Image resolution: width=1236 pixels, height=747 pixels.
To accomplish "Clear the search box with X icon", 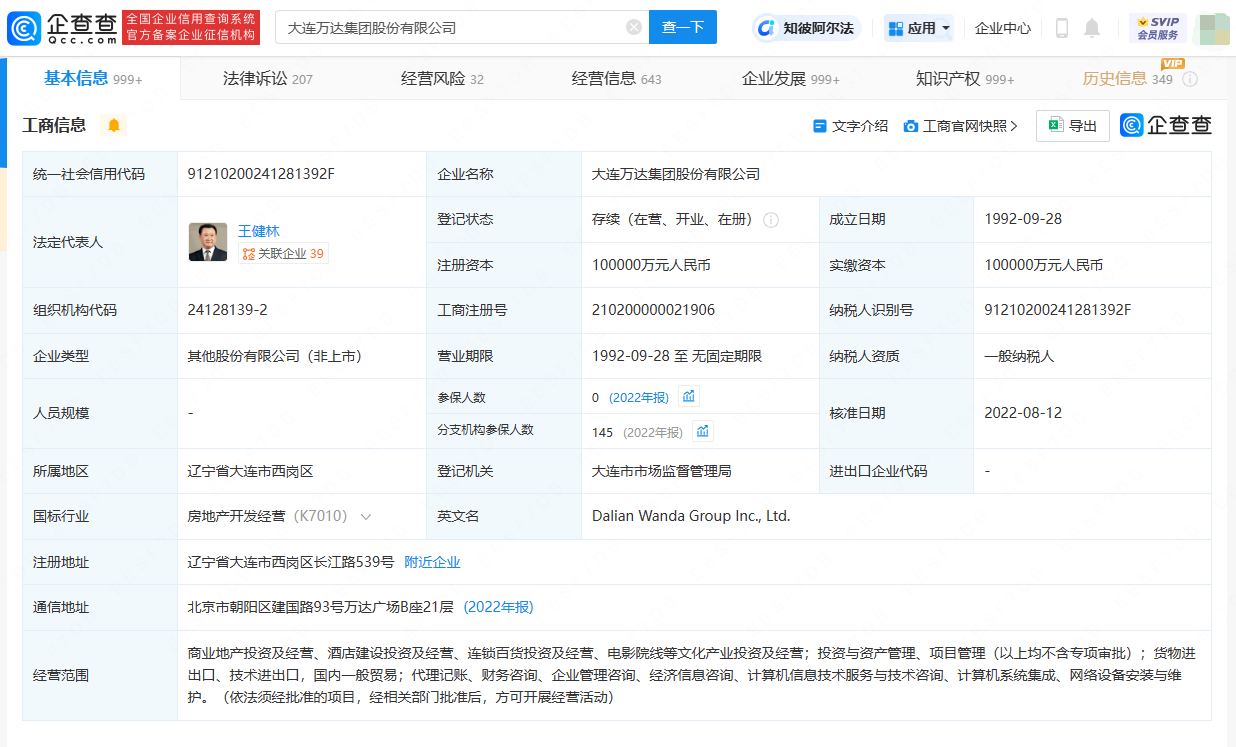I will 634,27.
